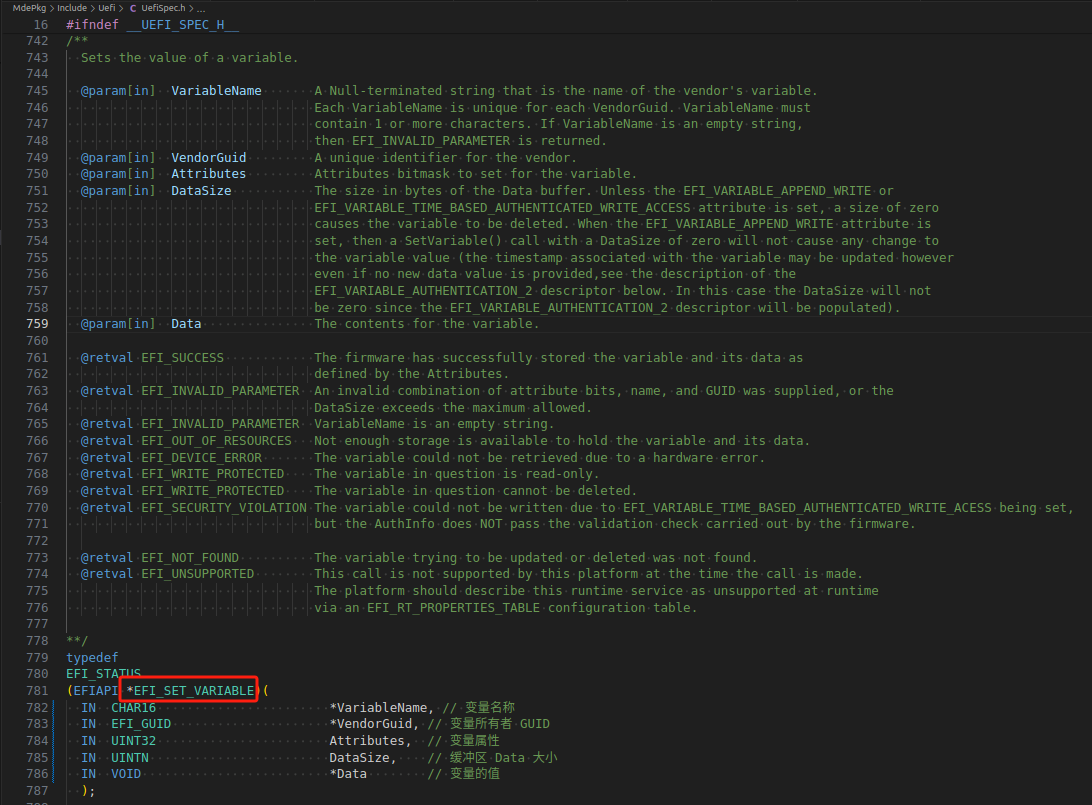Expand the trailing "..." breadcrumb item

200,7
